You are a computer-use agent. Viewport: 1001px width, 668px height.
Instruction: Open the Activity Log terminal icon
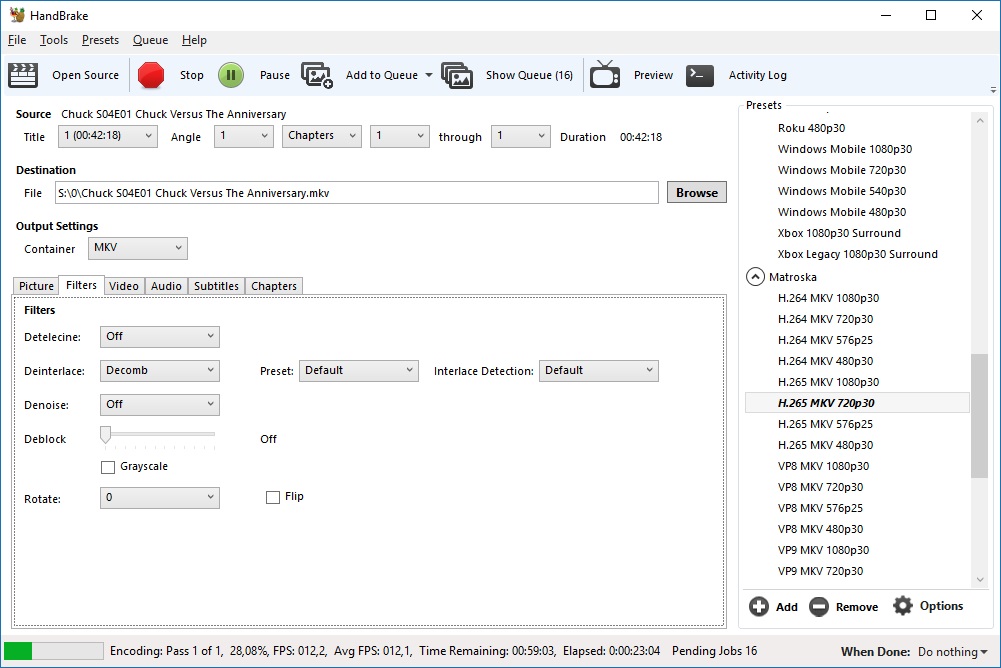(x=700, y=75)
